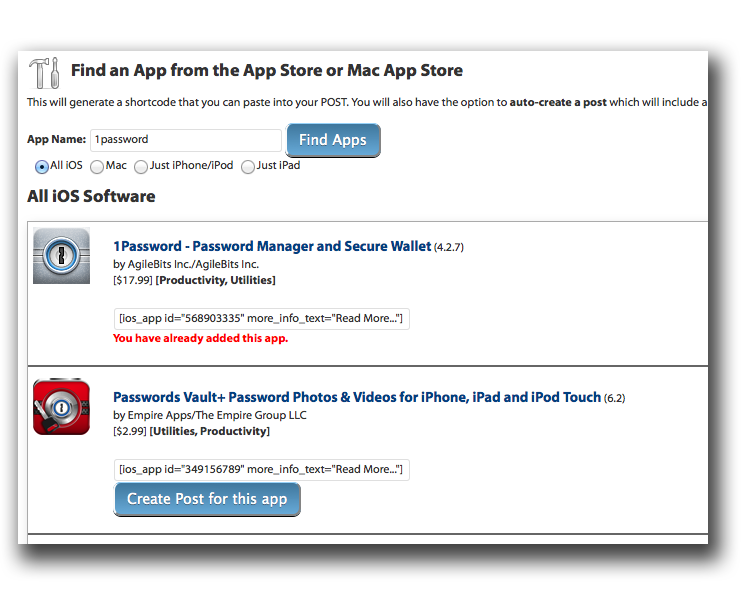Image resolution: width=746 pixels, height=600 pixels.
Task: Click the '[$2.99]' price text
Action: coord(130,431)
